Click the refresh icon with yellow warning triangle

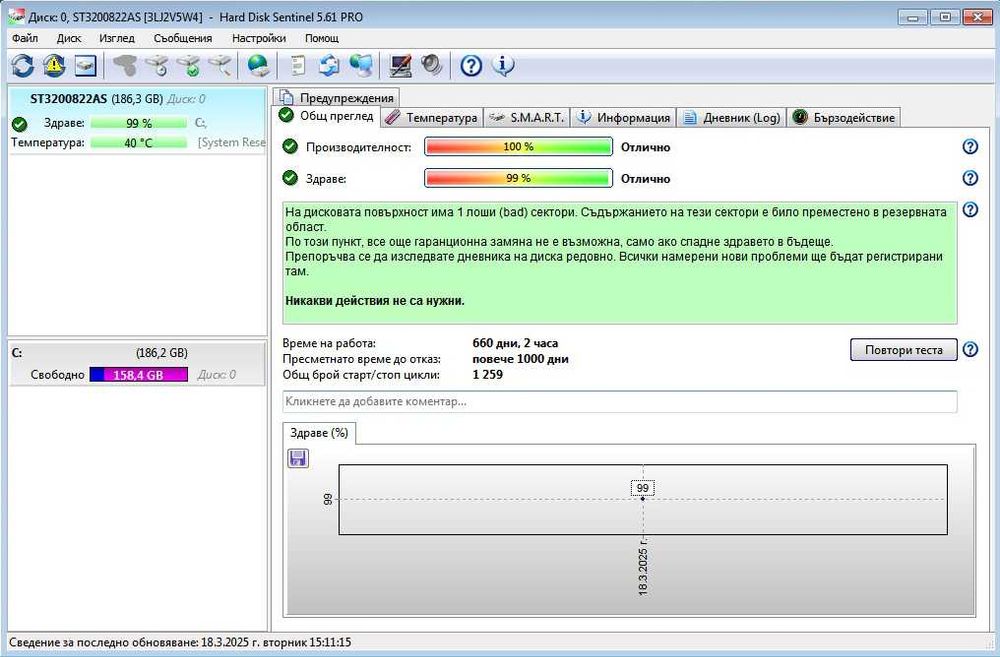54,65
